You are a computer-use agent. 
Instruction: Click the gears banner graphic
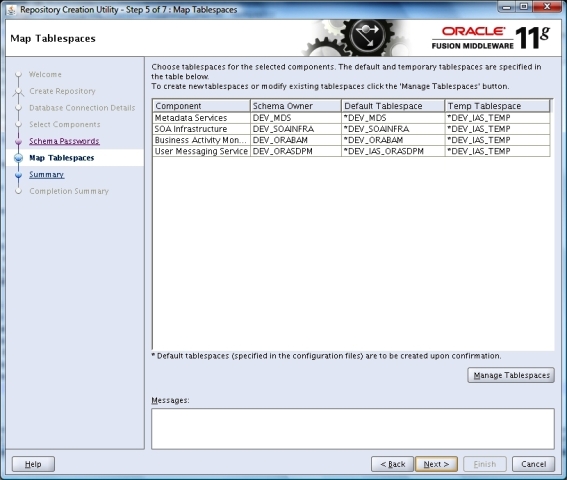[x=355, y=38]
